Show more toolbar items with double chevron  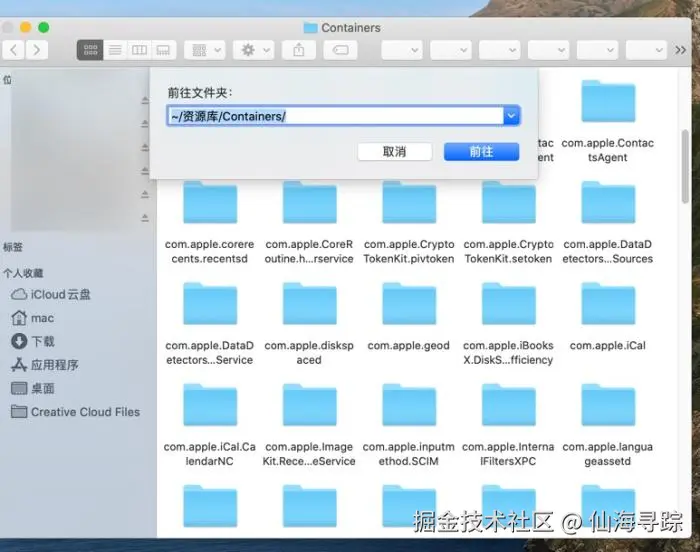(x=680, y=50)
